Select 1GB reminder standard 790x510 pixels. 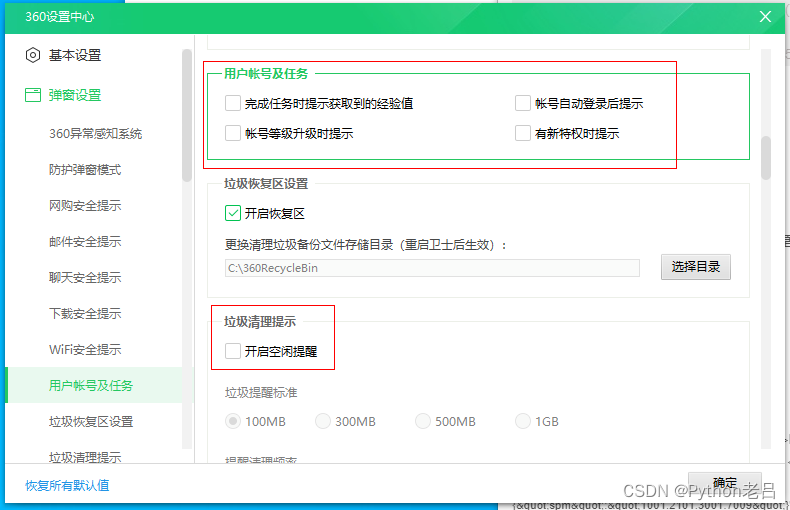[523, 421]
